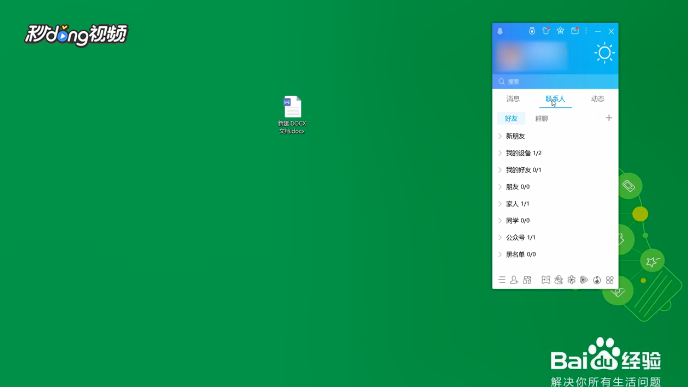Screen dimensions: 688x387
Task: Switch to the 动态 tab
Action: [597, 99]
